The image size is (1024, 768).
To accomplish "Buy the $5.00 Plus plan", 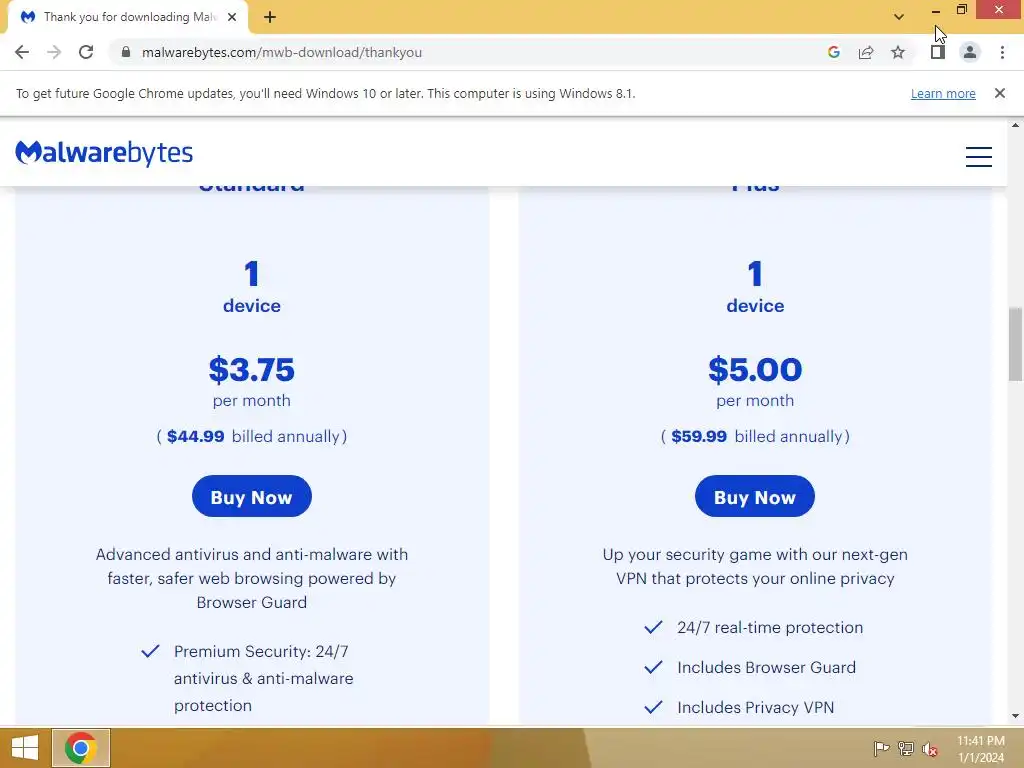I will click(x=755, y=496).
